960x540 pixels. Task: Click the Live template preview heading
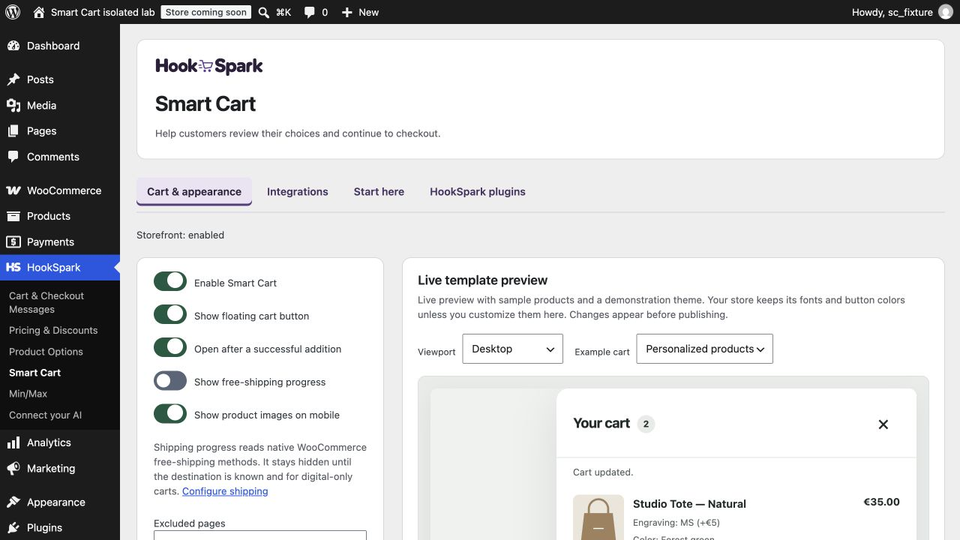tap(482, 280)
